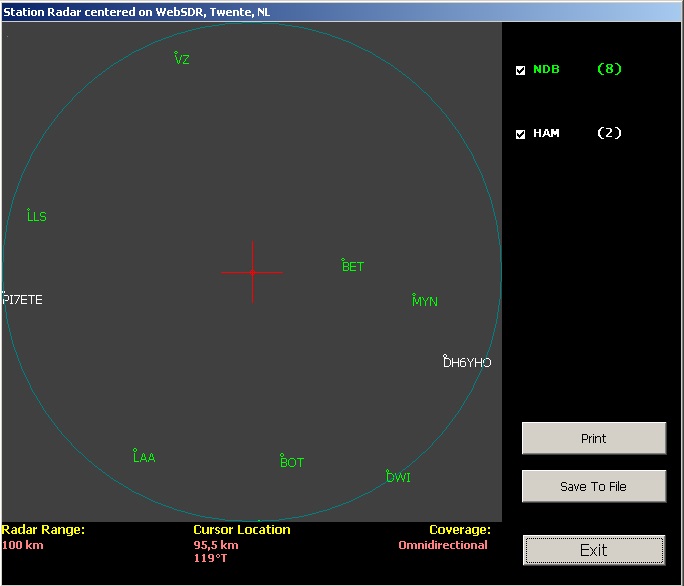Click the Radar Range label
The width and height of the screenshot is (684, 586).
[x=43, y=530]
